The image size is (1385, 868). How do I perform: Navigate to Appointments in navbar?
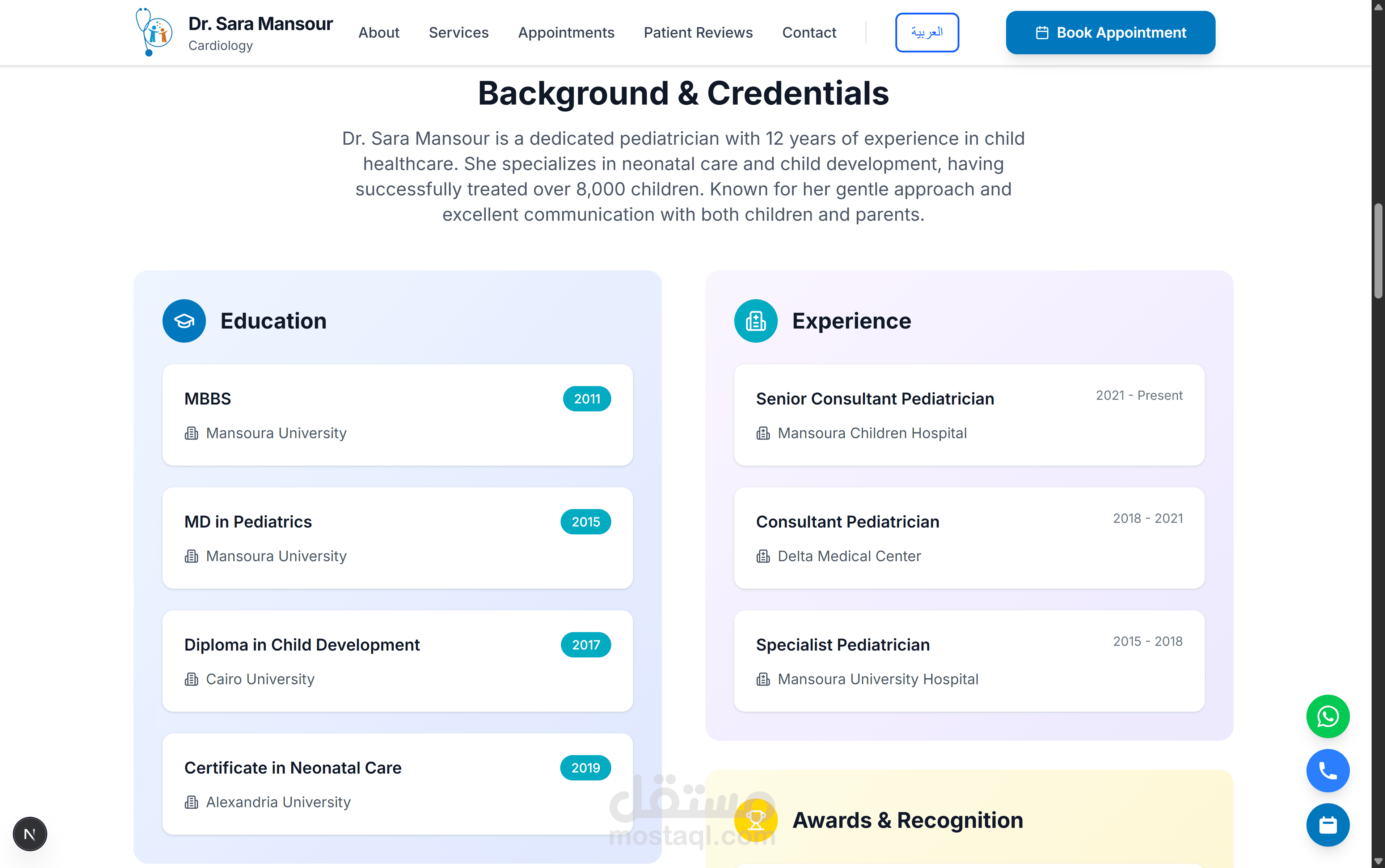click(566, 33)
